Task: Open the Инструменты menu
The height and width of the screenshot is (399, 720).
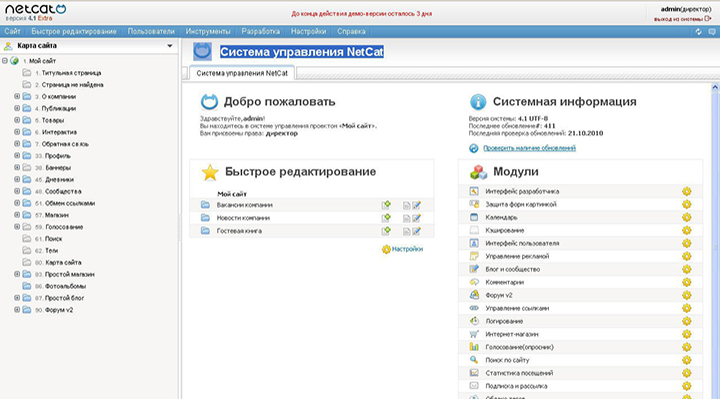Action: click(x=208, y=32)
